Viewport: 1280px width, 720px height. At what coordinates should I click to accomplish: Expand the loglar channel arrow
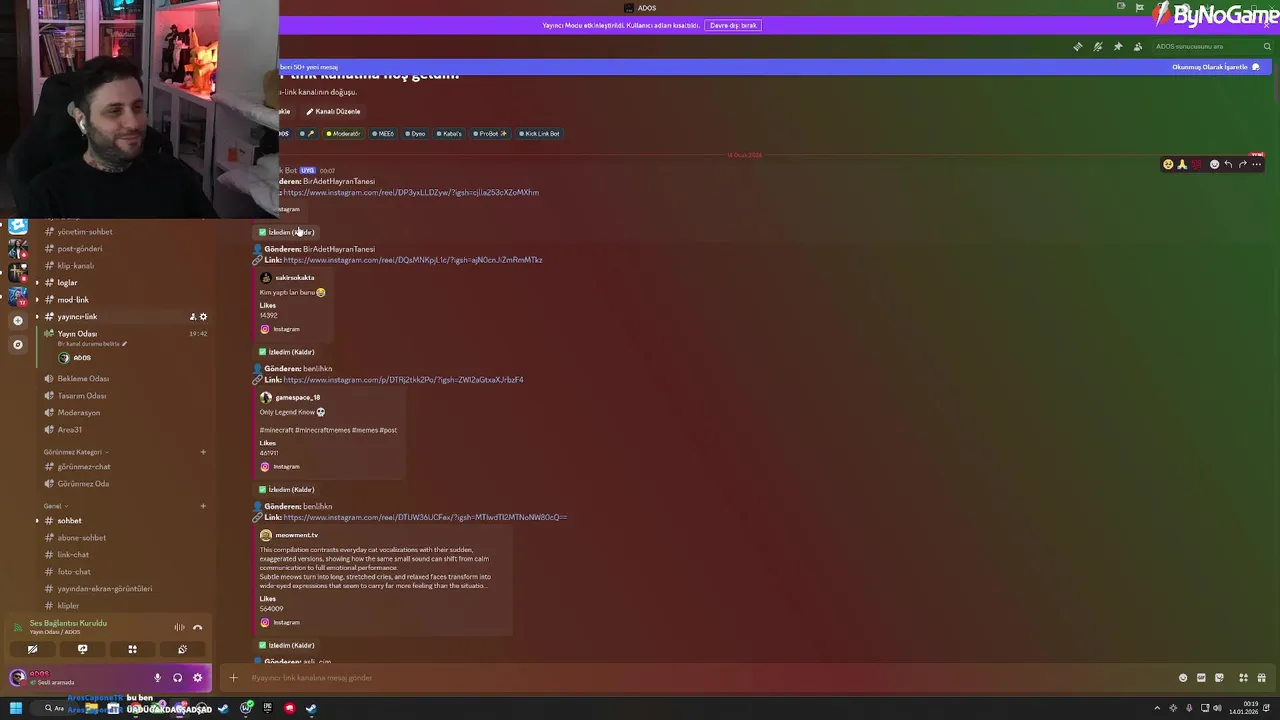[38, 283]
